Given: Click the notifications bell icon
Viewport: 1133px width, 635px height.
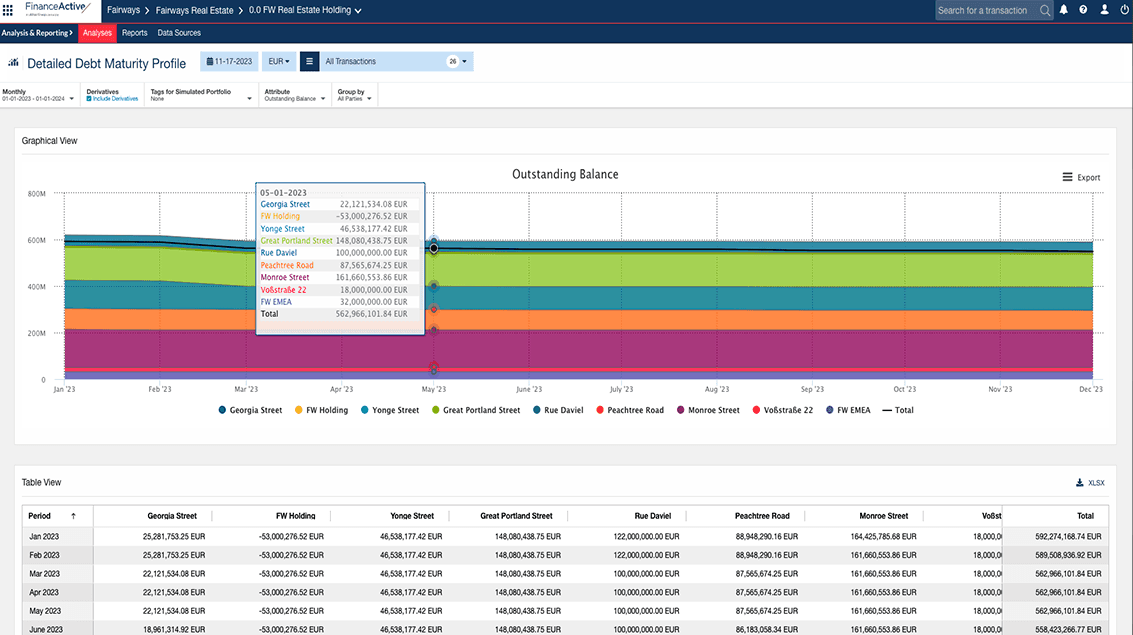Looking at the screenshot, I should click(x=1064, y=10).
